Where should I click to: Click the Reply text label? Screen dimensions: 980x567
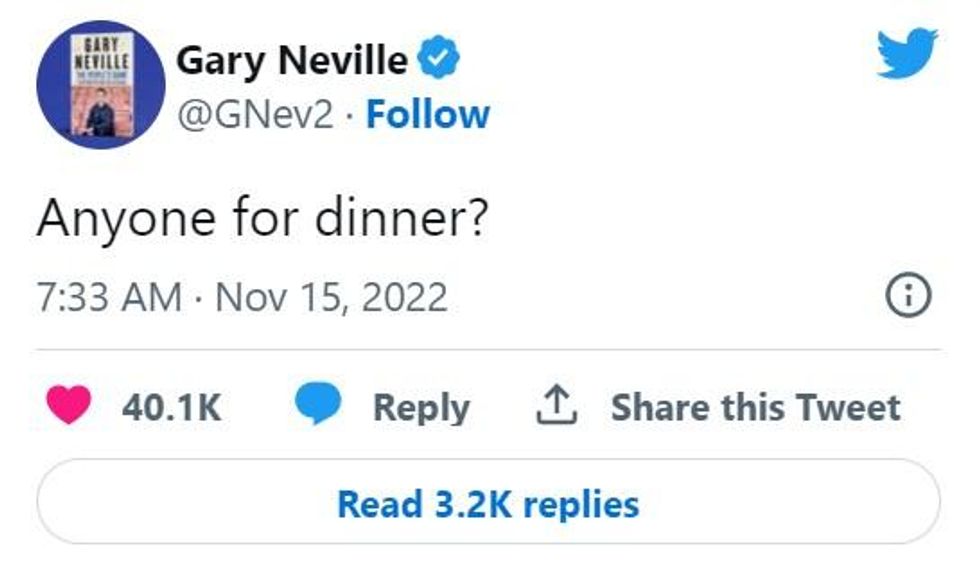click(x=421, y=407)
